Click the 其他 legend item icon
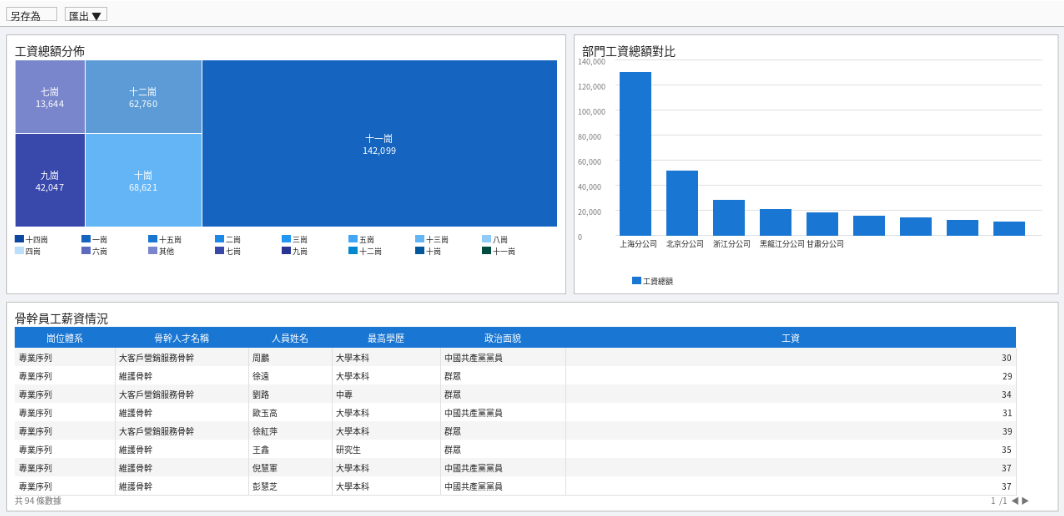 tap(153, 251)
